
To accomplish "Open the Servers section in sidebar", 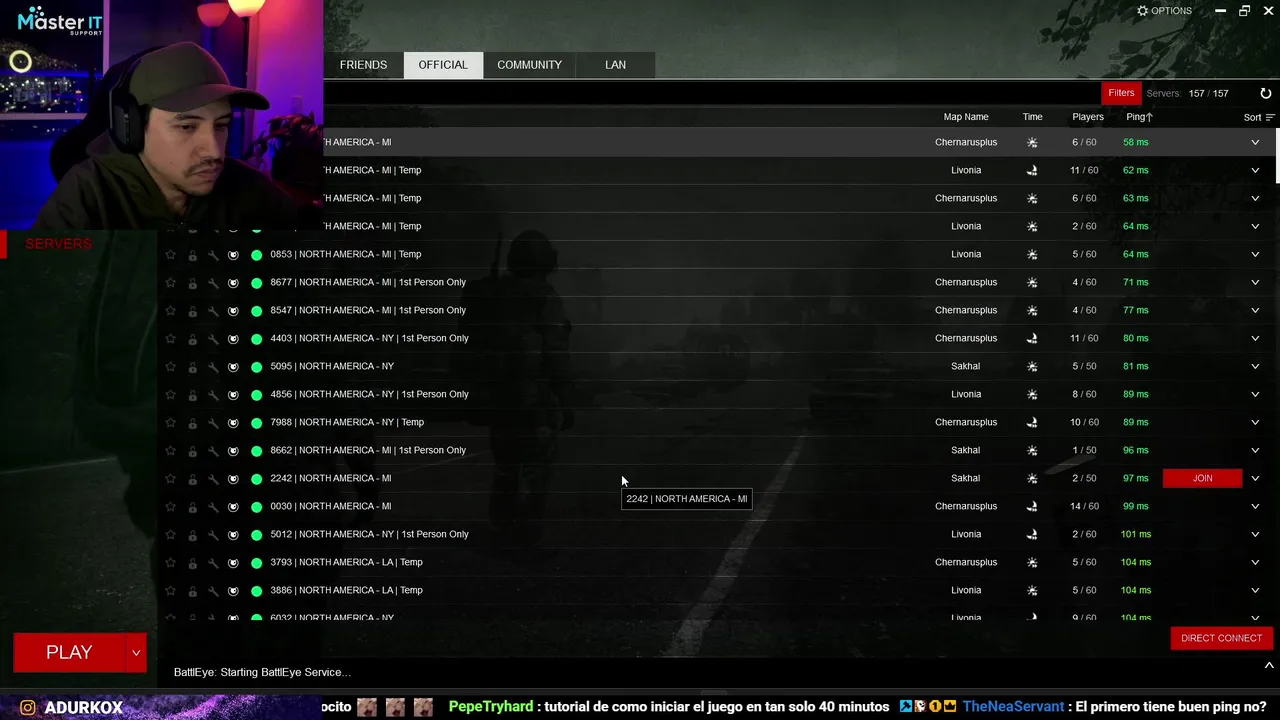I will 58,244.
